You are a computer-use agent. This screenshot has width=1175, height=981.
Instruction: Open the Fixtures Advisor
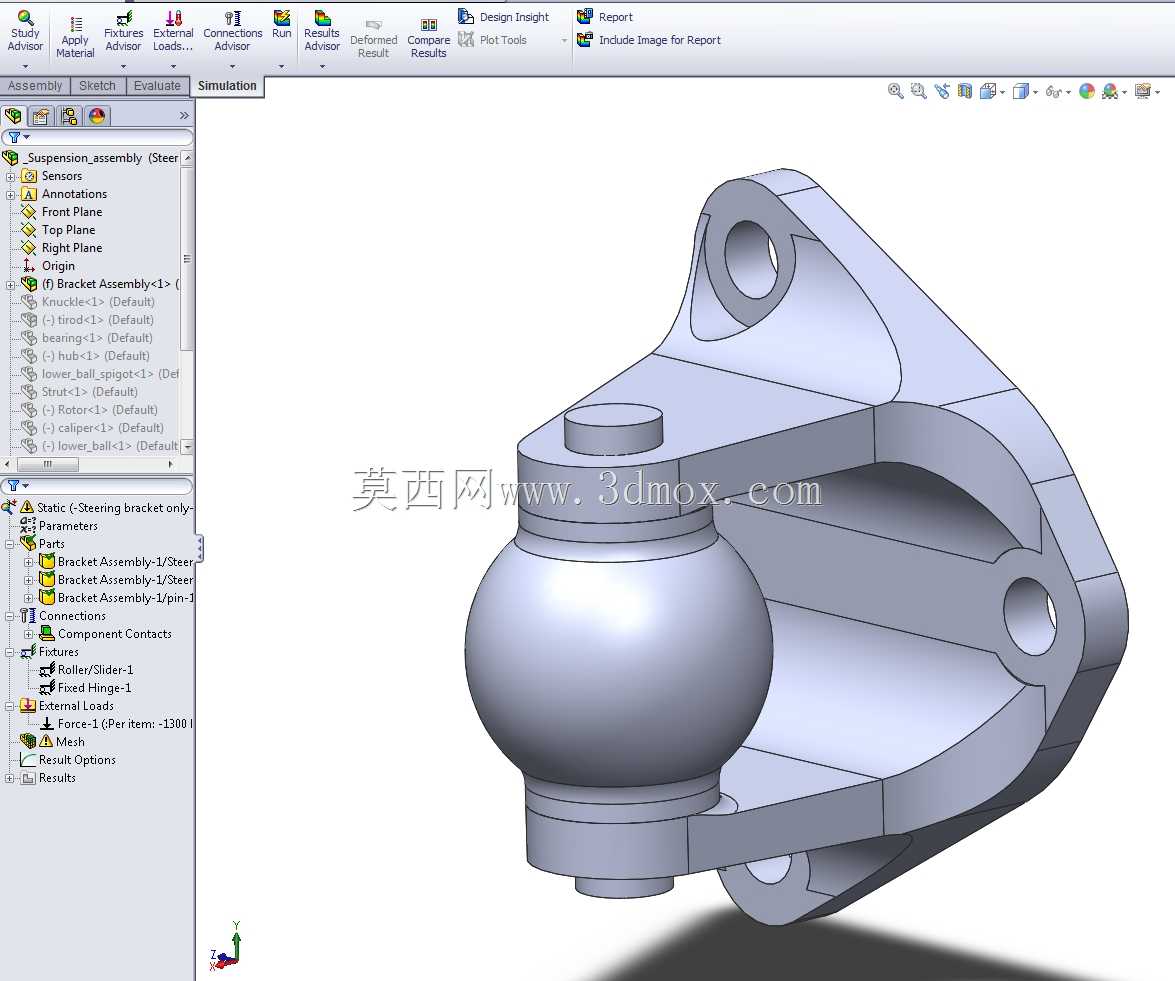124,31
